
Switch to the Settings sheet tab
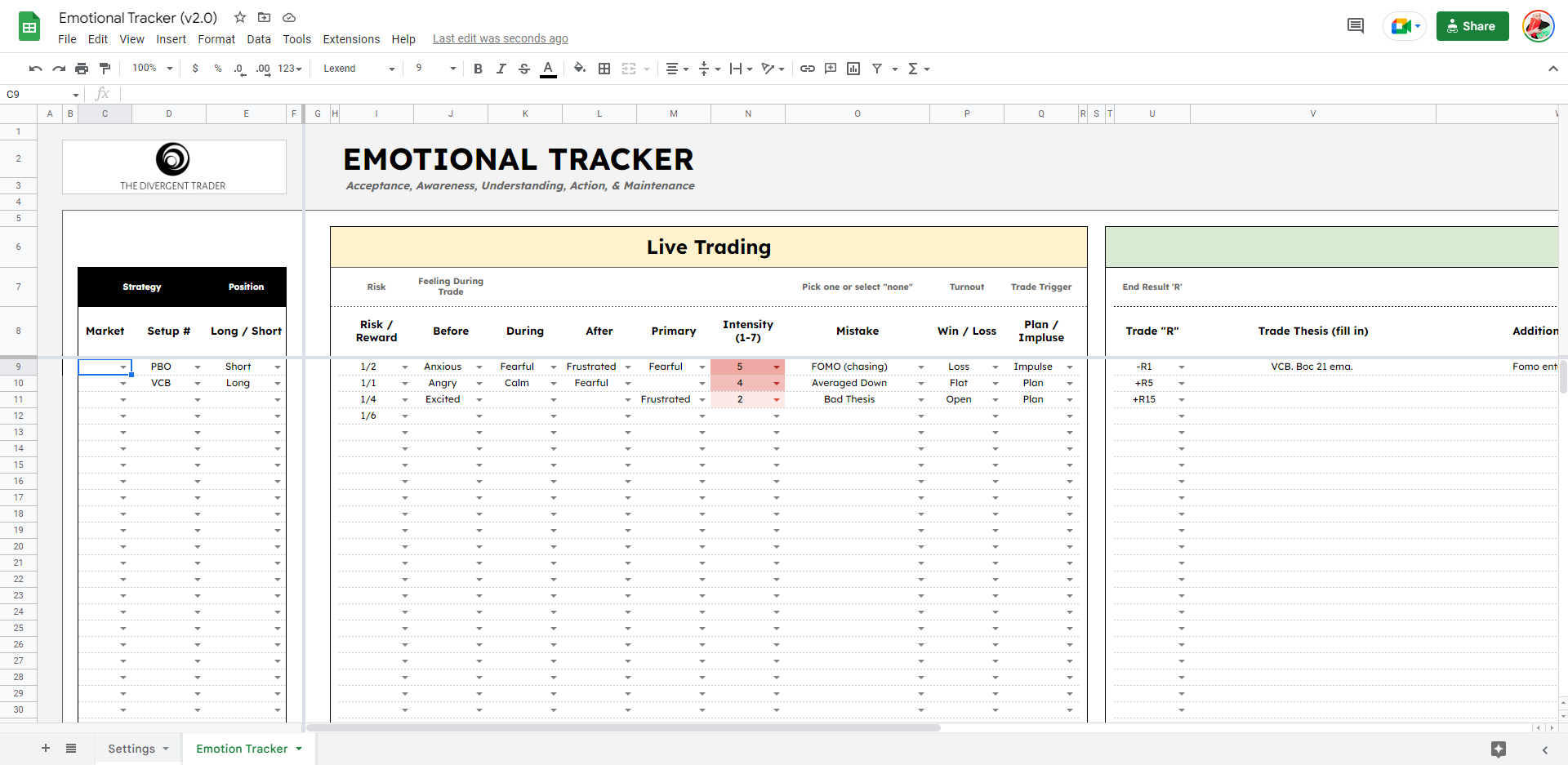click(x=138, y=749)
